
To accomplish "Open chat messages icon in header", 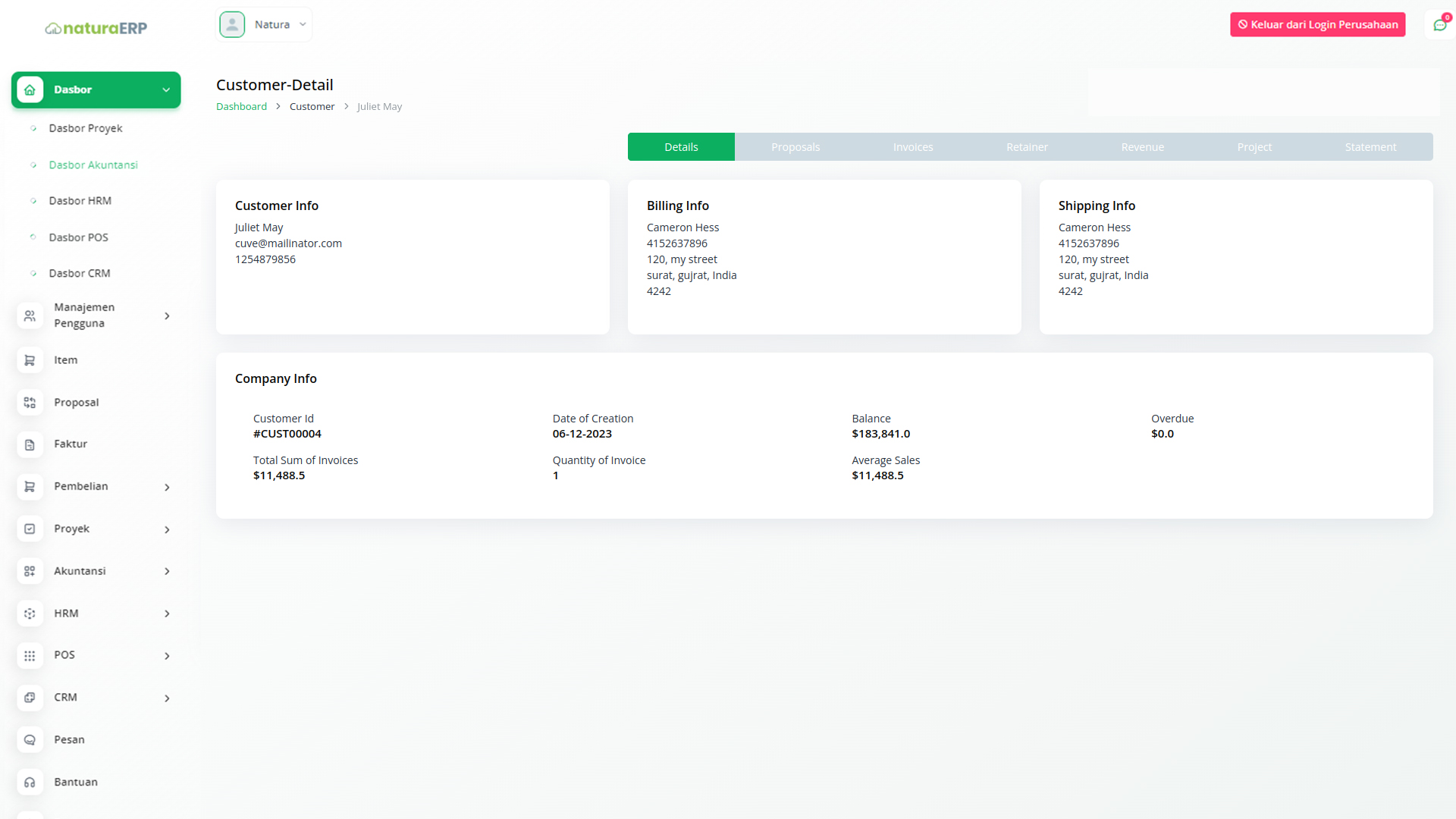I will coord(1439,25).
